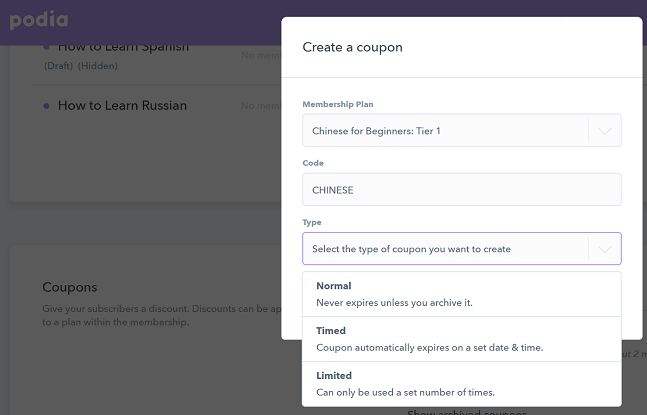
Task: Click the purple bullet beside How to Learn Russian
Action: 46,106
